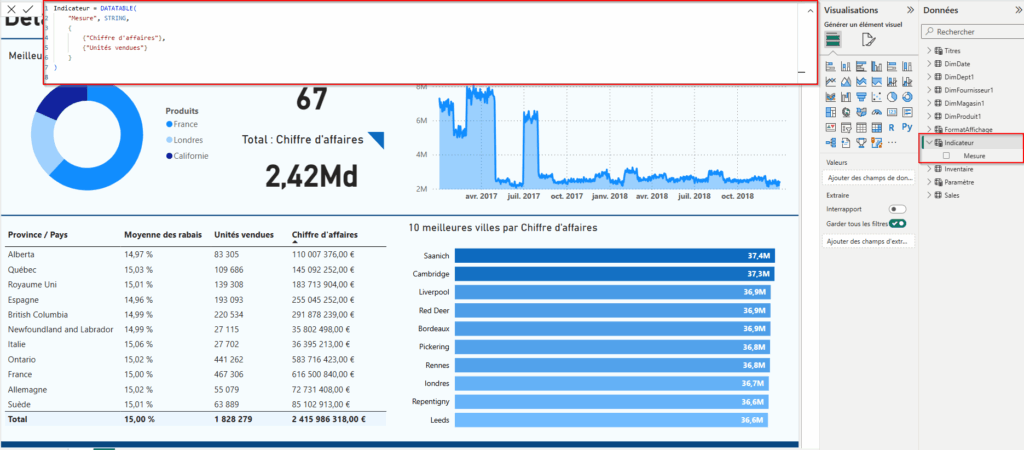The height and width of the screenshot is (450, 1024).
Task: Check the Mesure field checkbox
Action: (x=946, y=156)
